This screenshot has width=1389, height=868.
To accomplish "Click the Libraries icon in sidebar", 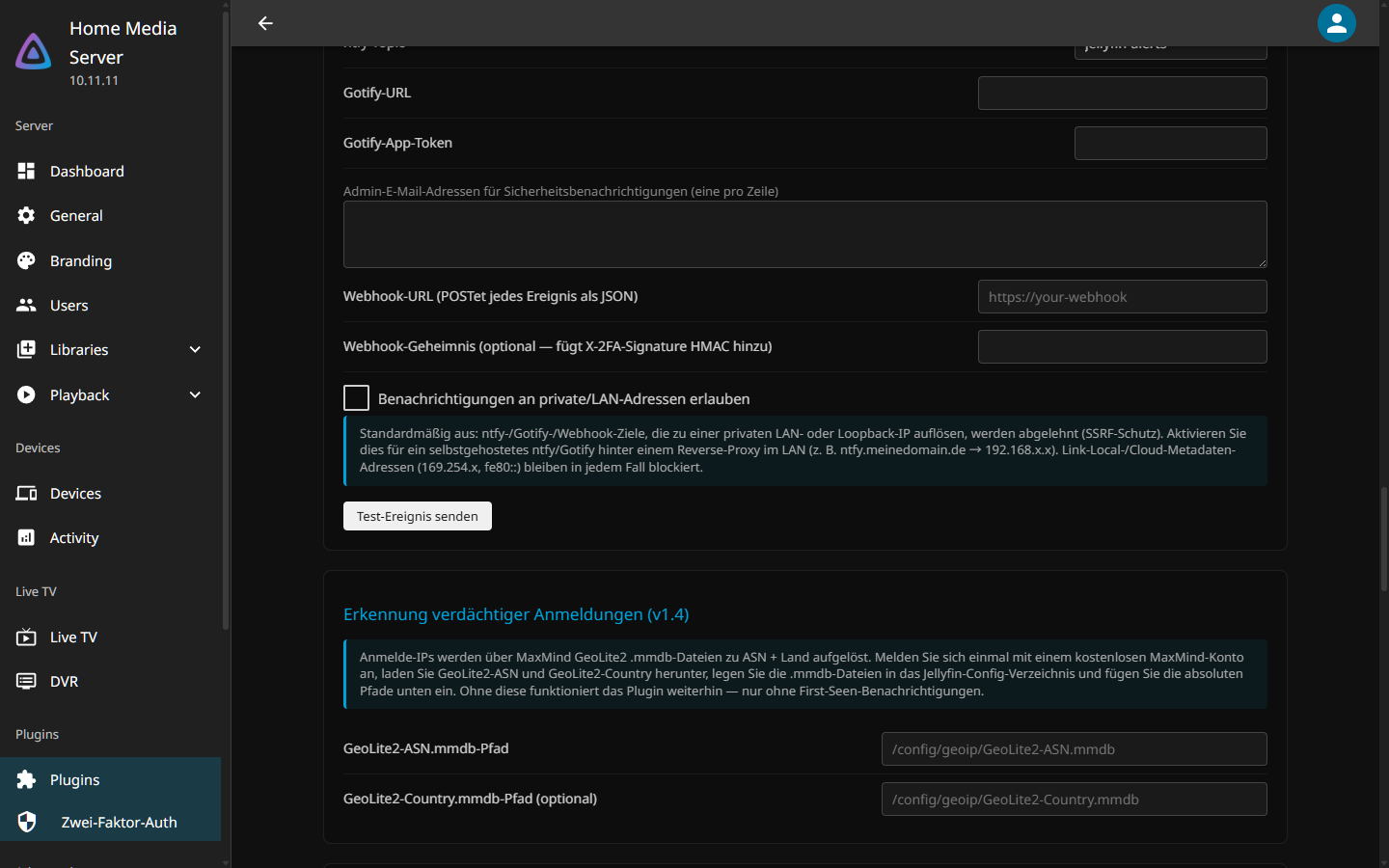I will tap(26, 349).
